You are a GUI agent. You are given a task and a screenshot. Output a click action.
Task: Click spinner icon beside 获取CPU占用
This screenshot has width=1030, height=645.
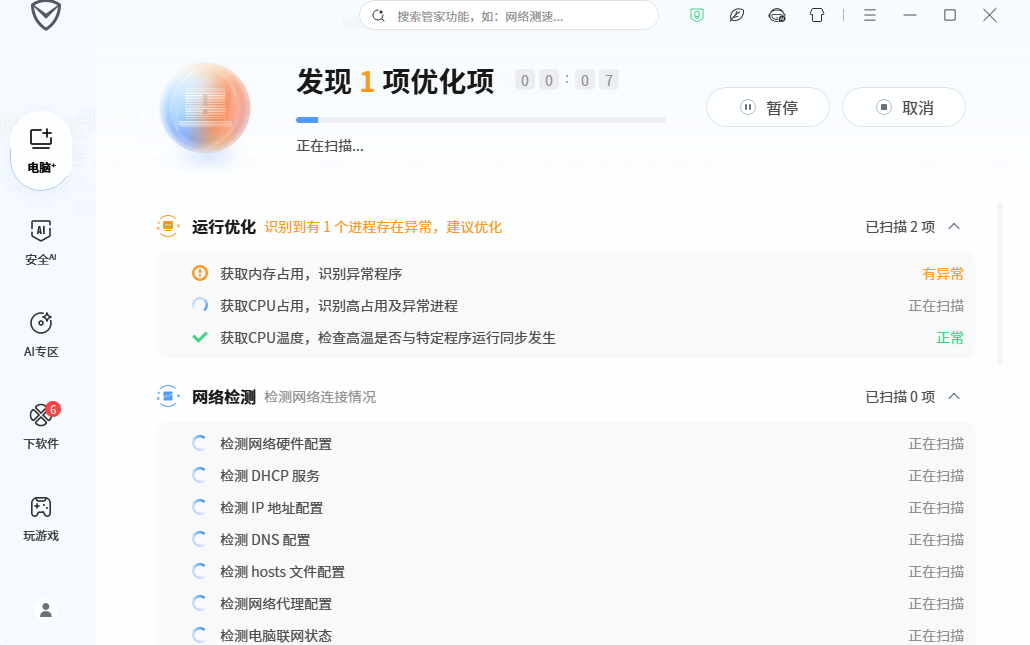coord(200,305)
